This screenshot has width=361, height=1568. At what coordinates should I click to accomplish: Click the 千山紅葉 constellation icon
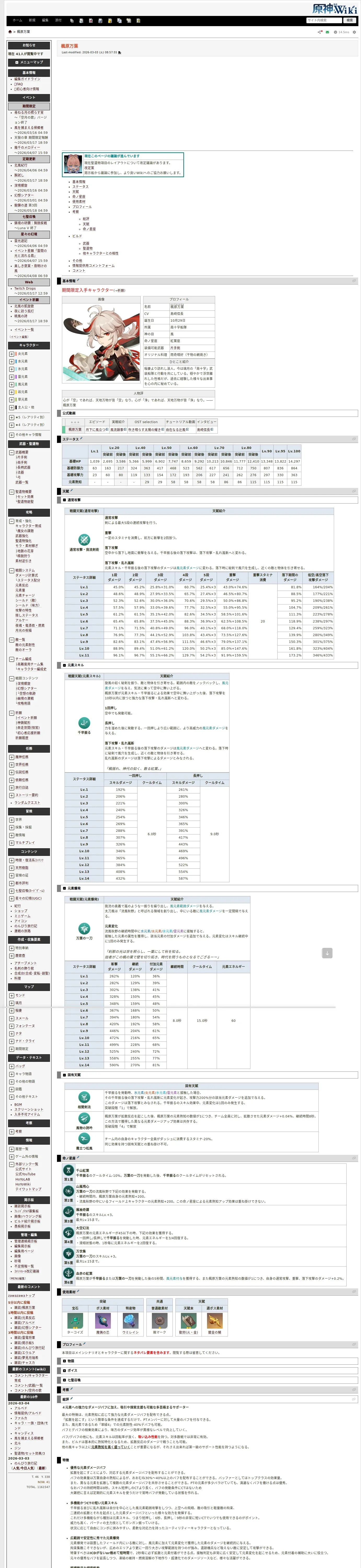click(69, 1170)
